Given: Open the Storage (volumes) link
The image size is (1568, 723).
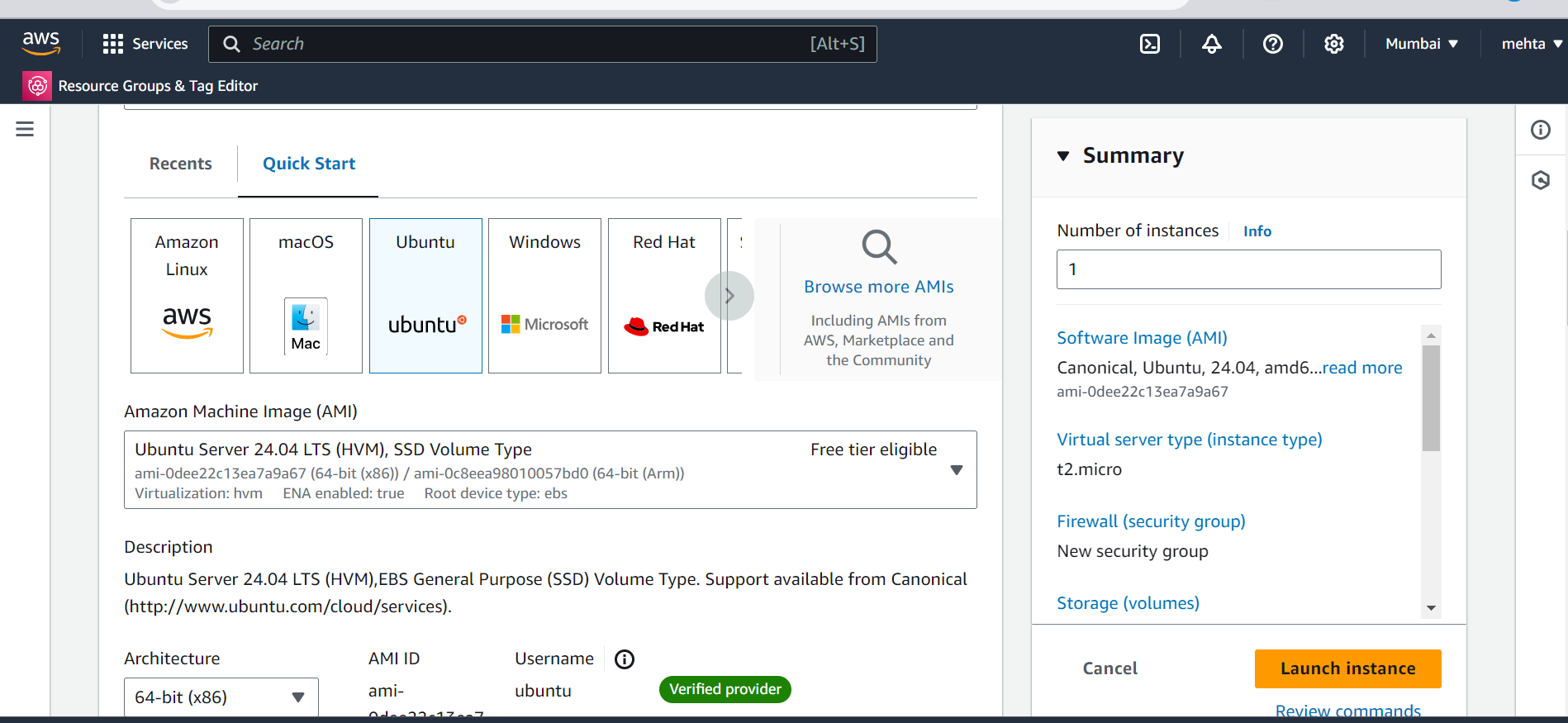Looking at the screenshot, I should (x=1128, y=603).
